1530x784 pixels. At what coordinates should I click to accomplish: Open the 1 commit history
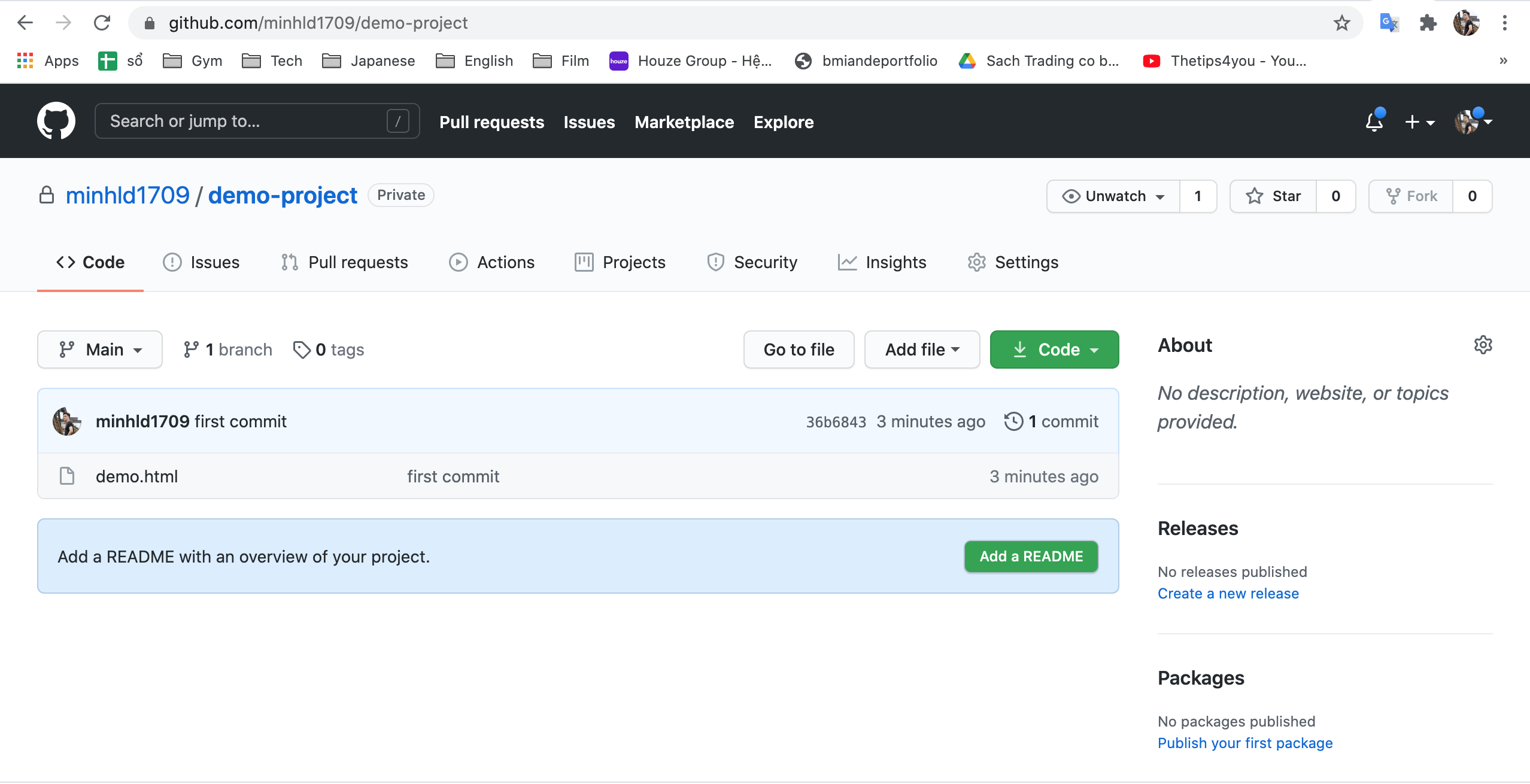point(1051,421)
